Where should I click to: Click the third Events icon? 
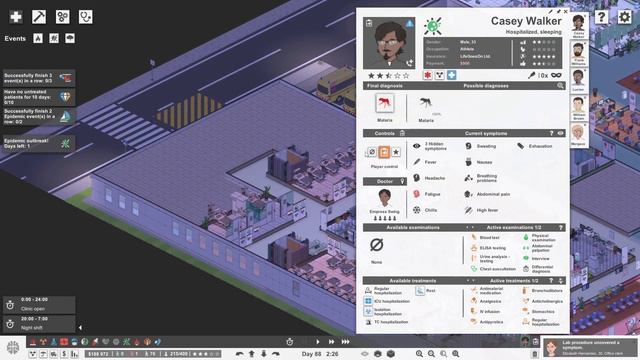pyautogui.click(x=70, y=38)
